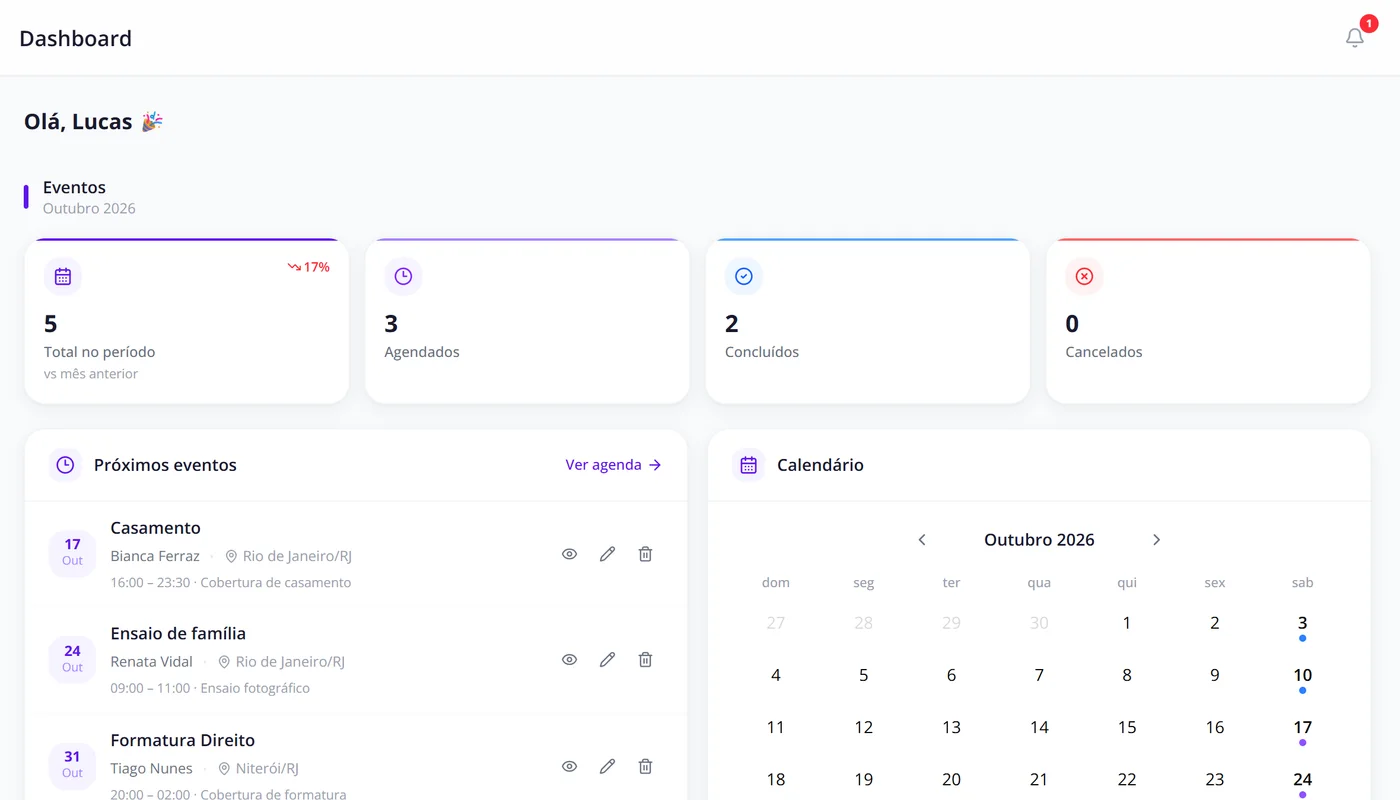This screenshot has width=1400, height=800.
Task: Click the 17% trend indicator
Action: point(309,267)
